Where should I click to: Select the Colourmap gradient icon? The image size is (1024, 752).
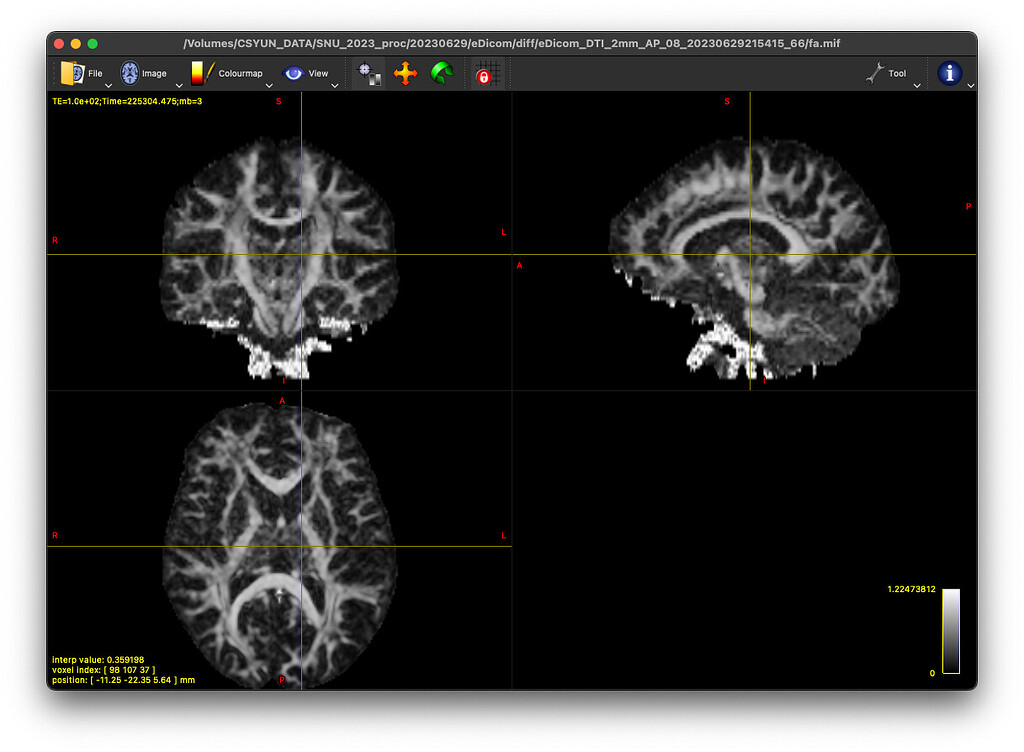199,72
